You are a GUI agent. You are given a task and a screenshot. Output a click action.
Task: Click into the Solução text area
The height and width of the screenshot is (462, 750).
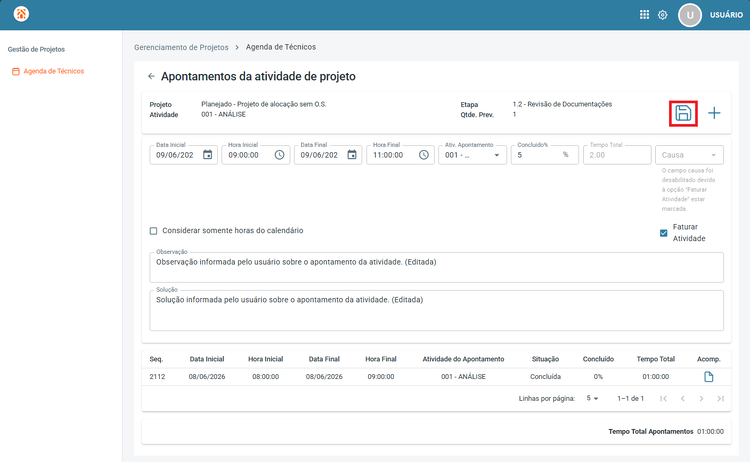pos(436,310)
